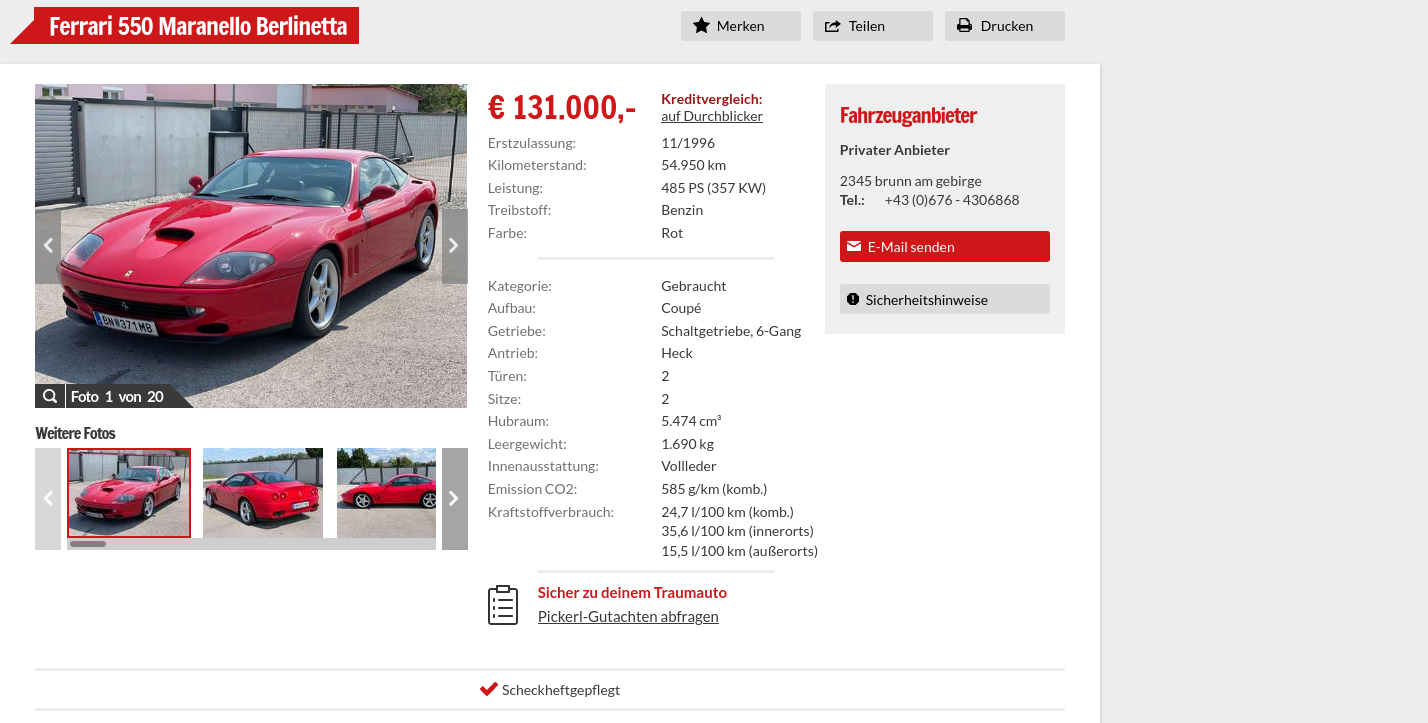This screenshot has width=1428, height=723.
Task: Click the clipboard Pickerl-Gutachten icon
Action: 503,605
